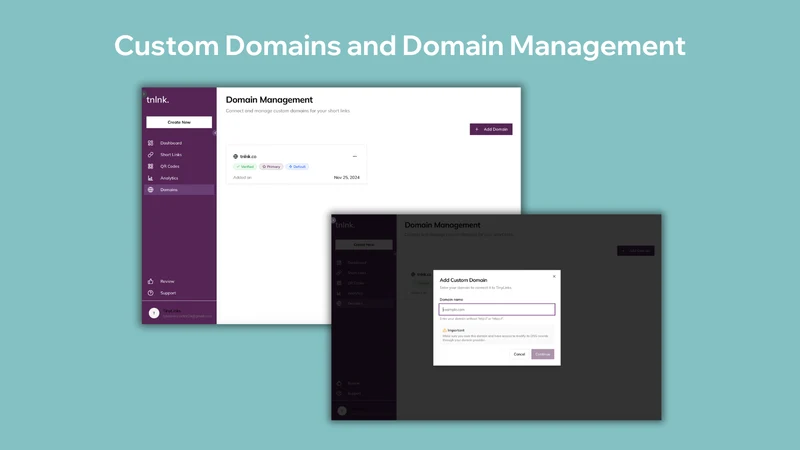Viewport: 800px width, 450px height.
Task: Click Default badge on tnlnk.co card
Action: point(297,167)
